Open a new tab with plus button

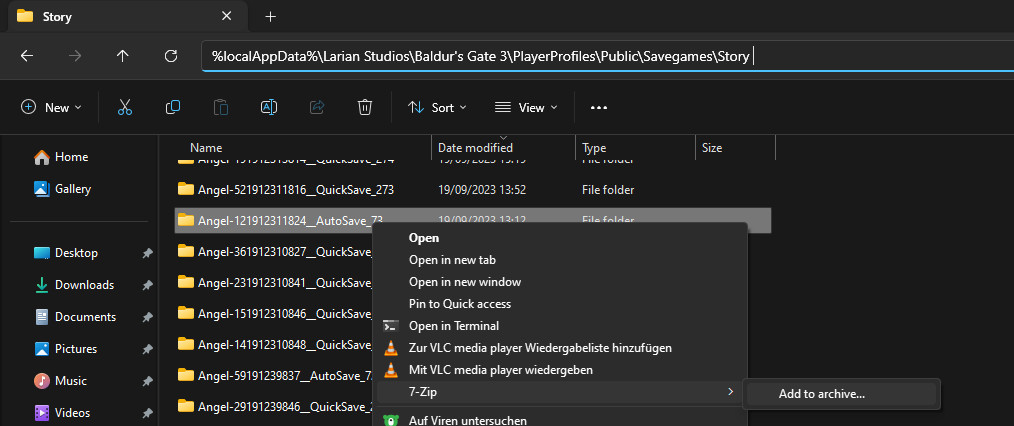coord(270,17)
